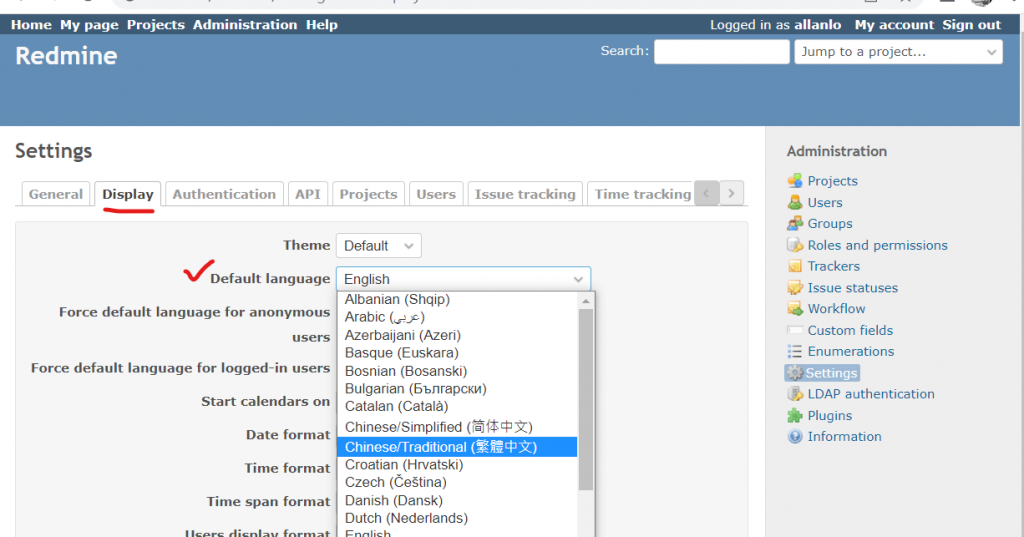Viewport: 1024px width, 537px height.
Task: Click the Issue statuses icon
Action: pyautogui.click(x=795, y=287)
